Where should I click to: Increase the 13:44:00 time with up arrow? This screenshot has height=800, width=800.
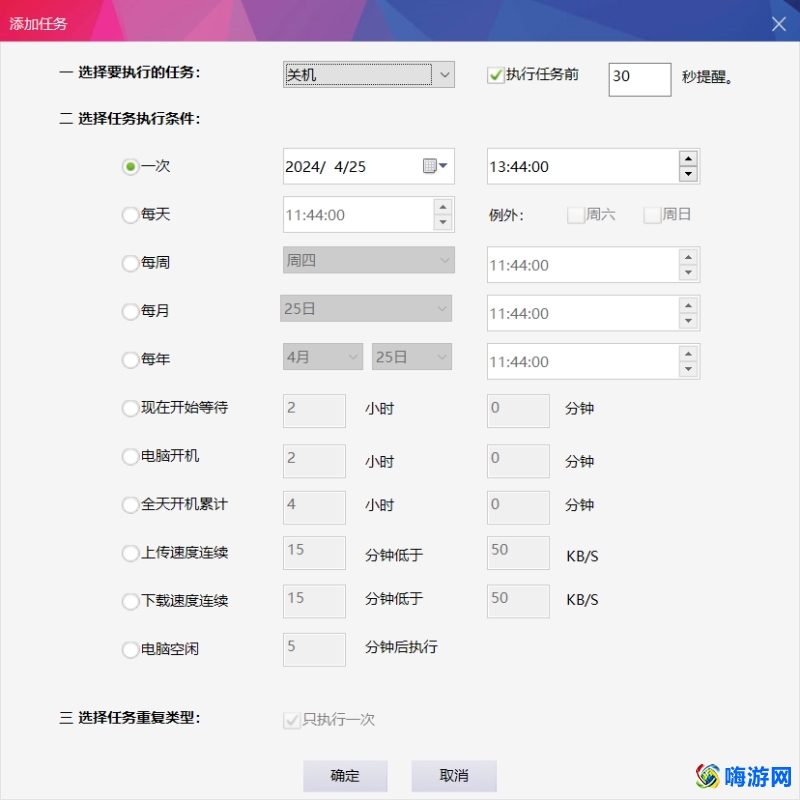coord(688,158)
